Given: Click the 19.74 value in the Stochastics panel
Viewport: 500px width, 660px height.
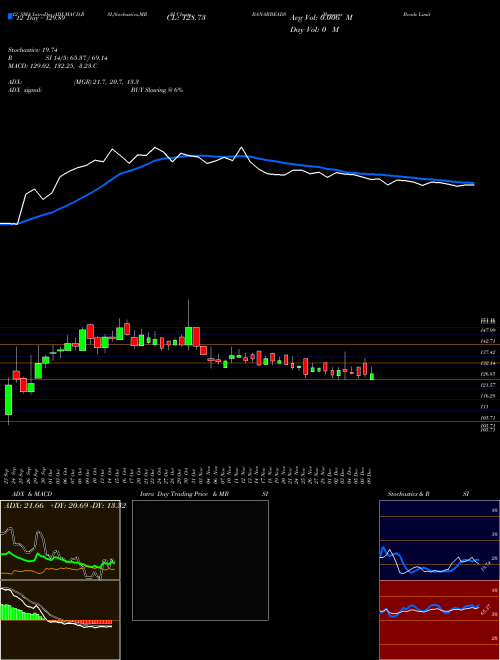Looking at the screenshot, I should click(x=486, y=566).
